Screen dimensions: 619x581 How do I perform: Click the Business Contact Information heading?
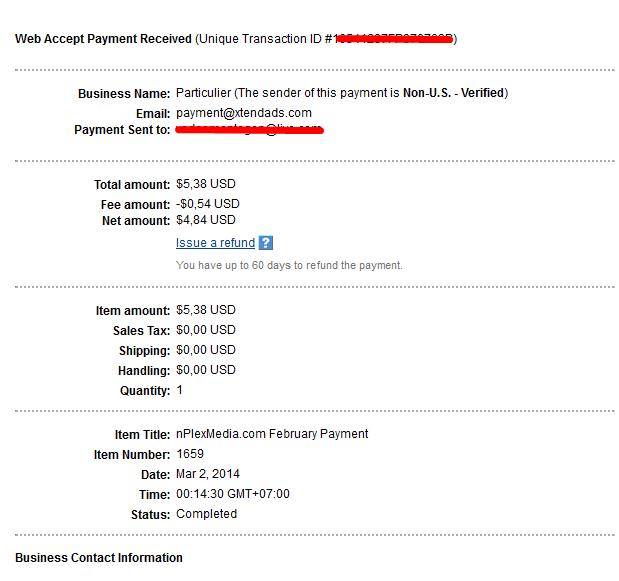(99, 558)
